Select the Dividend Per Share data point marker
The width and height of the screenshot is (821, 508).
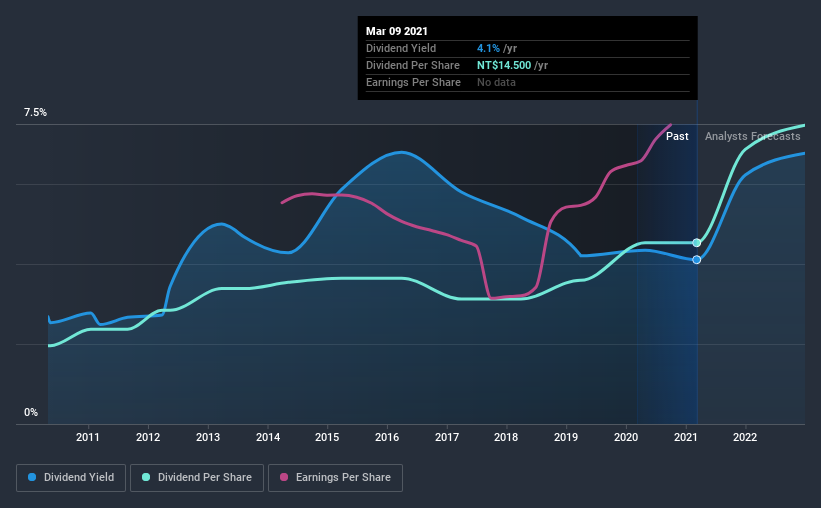(696, 242)
